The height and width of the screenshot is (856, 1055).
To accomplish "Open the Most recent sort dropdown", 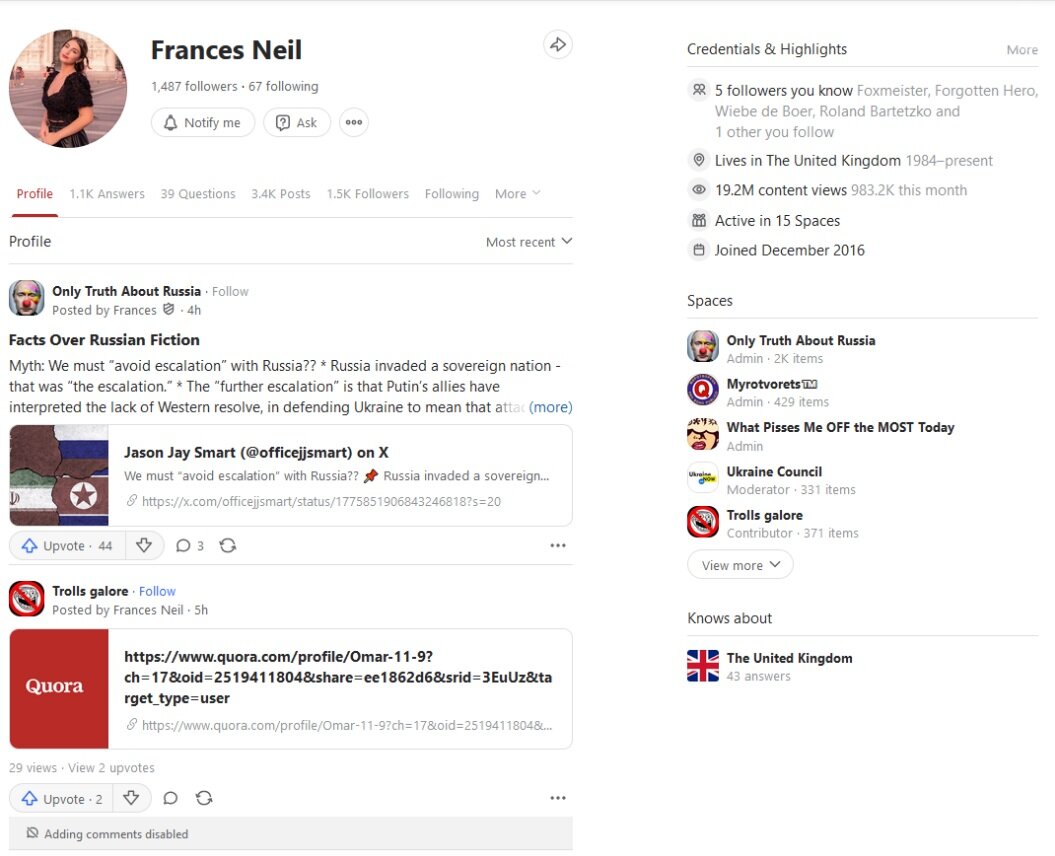I will [529, 242].
